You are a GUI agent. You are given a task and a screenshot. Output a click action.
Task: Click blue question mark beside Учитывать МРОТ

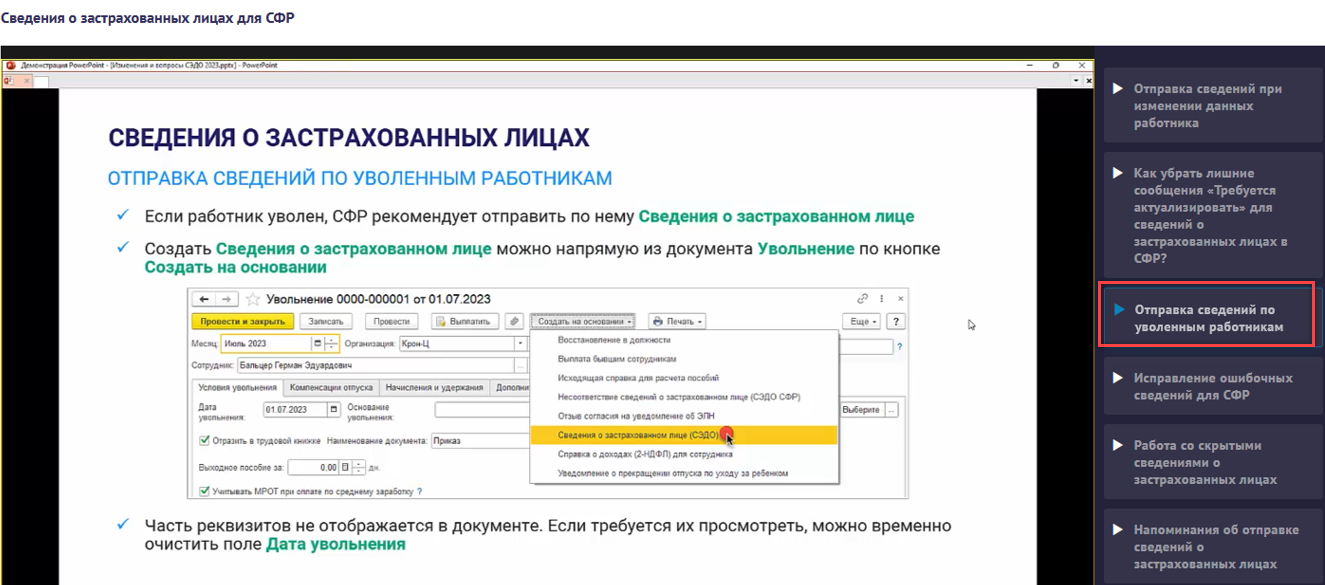pos(419,491)
